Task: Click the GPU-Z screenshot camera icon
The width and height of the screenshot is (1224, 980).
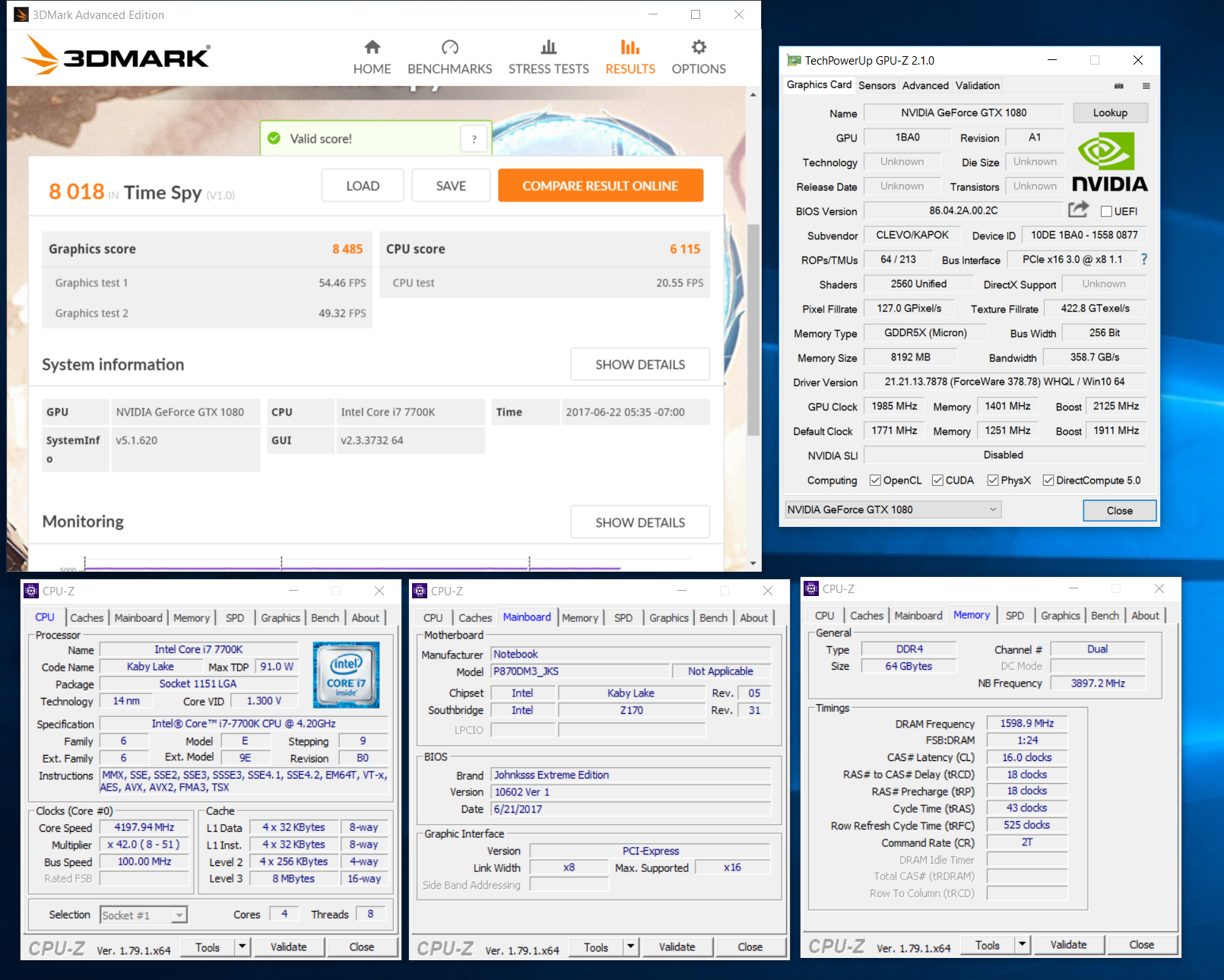Action: [x=1118, y=86]
